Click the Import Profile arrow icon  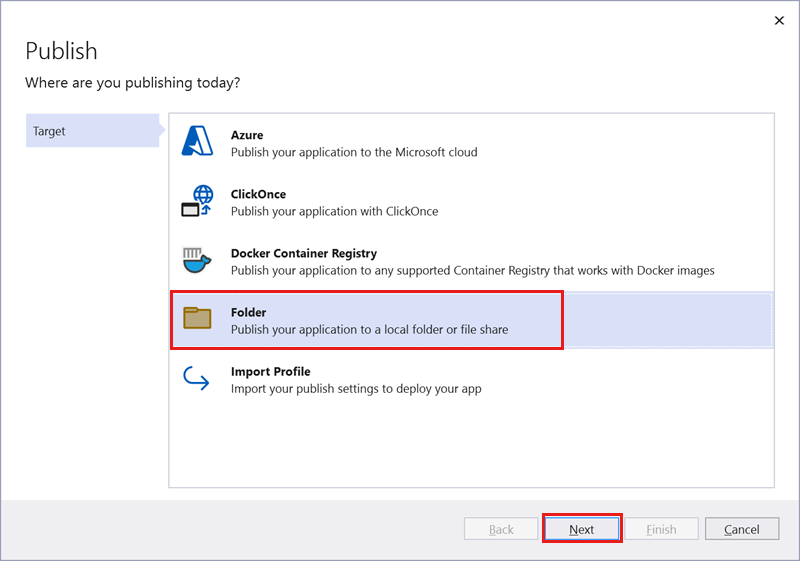pyautogui.click(x=197, y=379)
